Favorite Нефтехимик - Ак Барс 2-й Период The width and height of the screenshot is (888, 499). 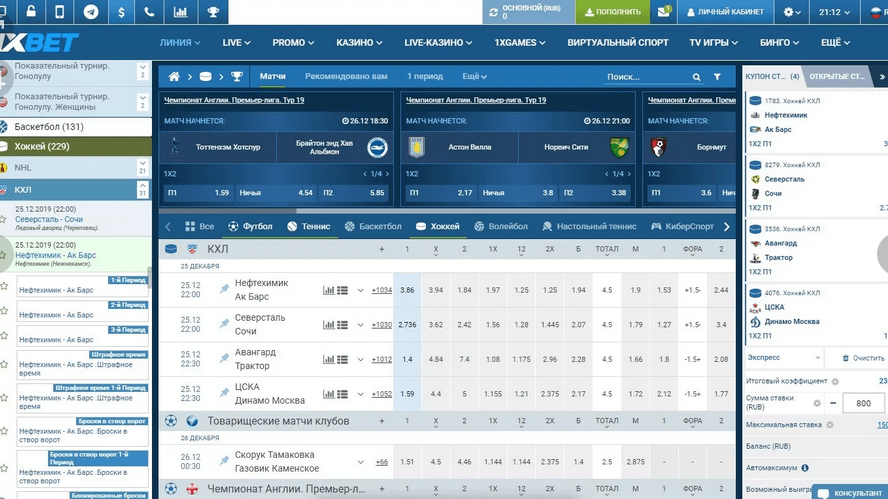[x=4, y=310]
